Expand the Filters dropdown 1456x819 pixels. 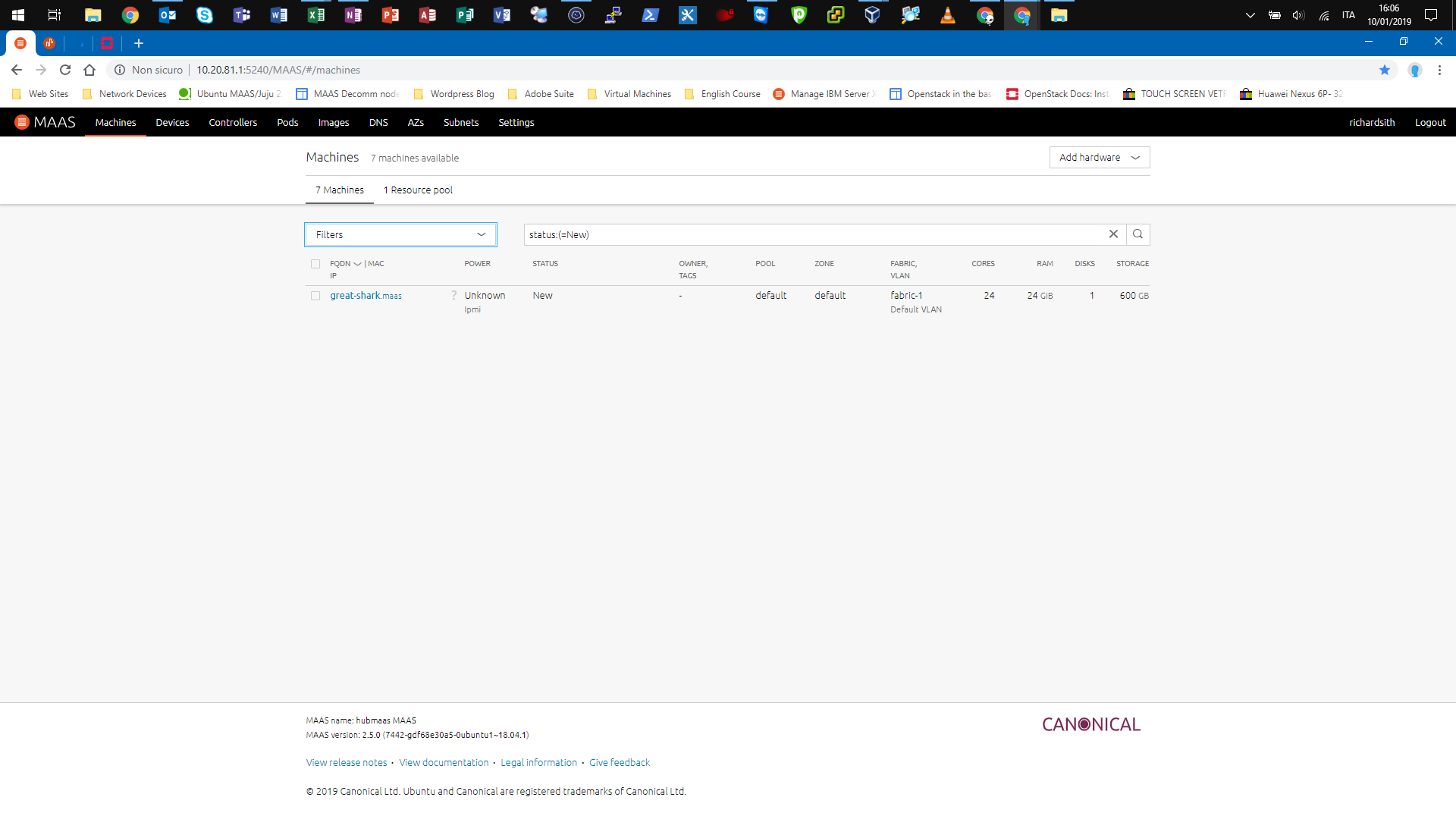click(x=400, y=234)
